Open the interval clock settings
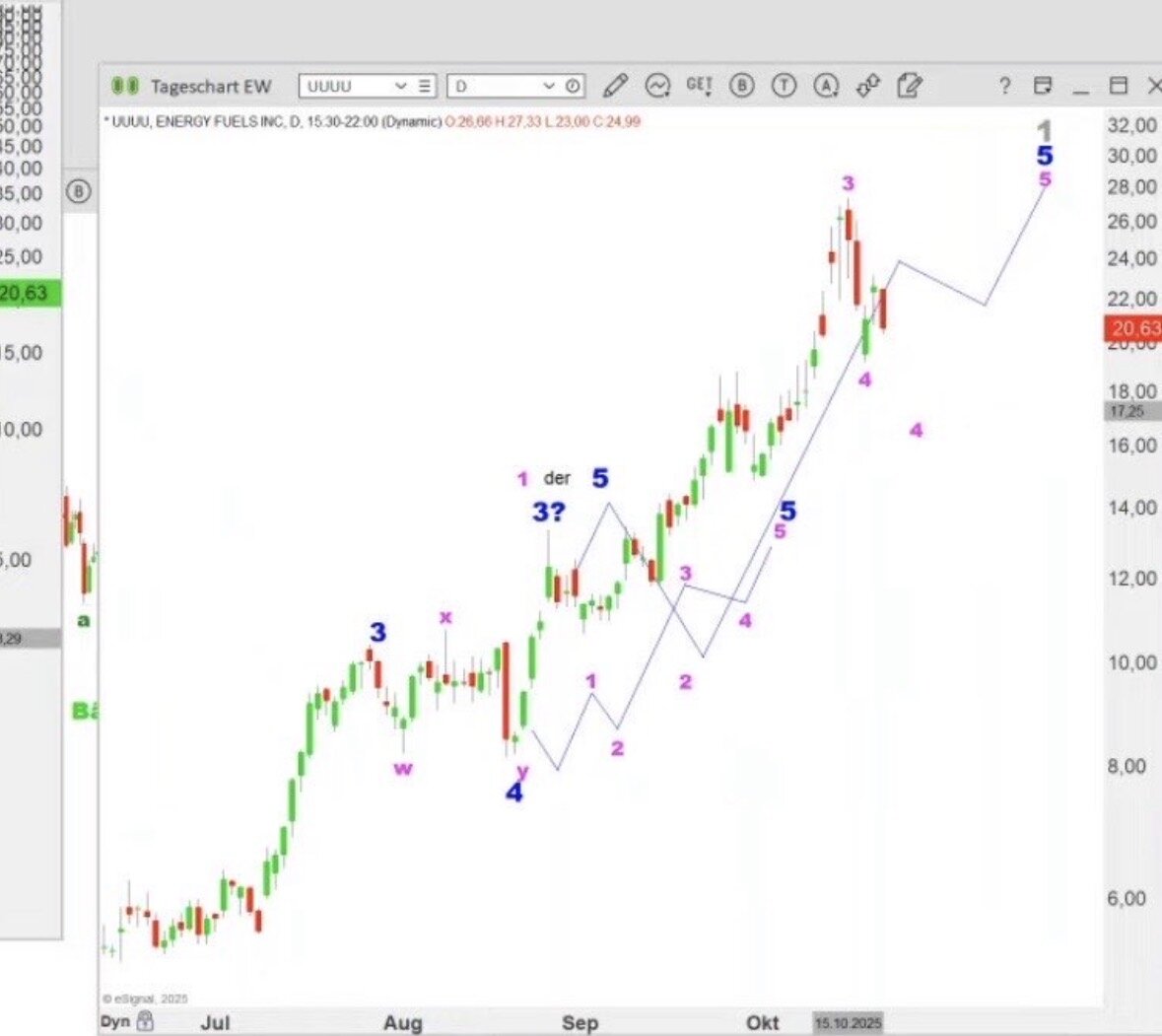 click(573, 87)
